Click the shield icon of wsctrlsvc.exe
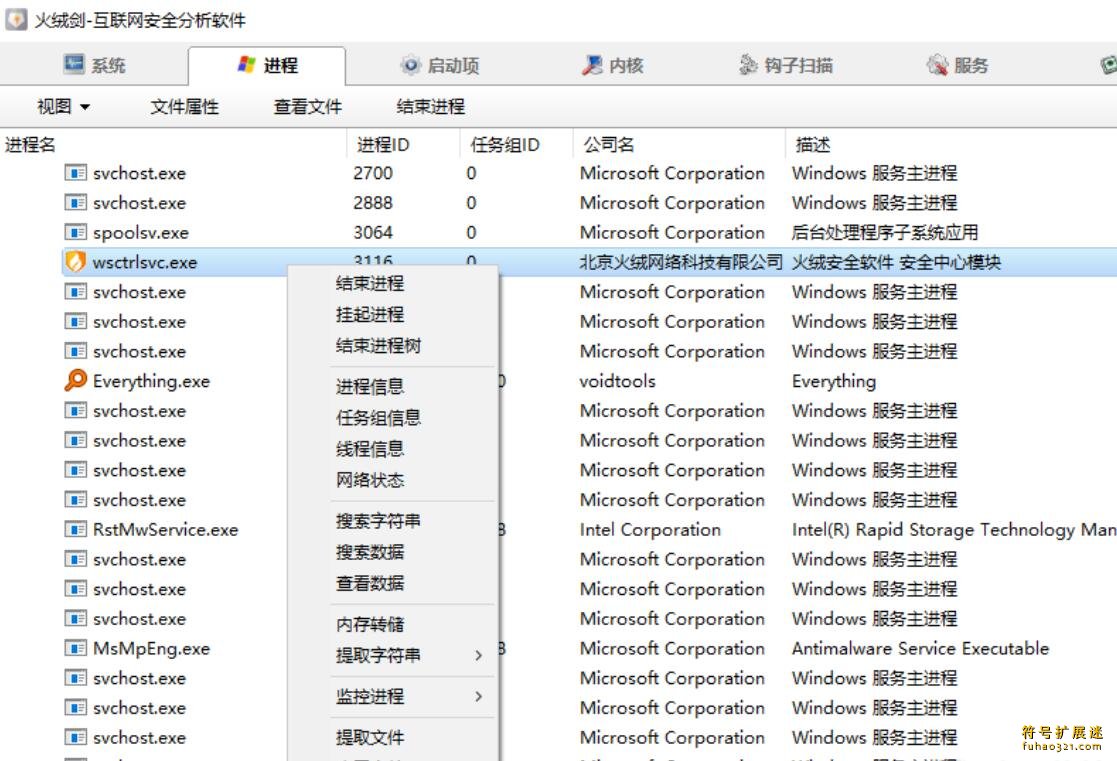Image resolution: width=1117 pixels, height=761 pixels. [x=75, y=262]
